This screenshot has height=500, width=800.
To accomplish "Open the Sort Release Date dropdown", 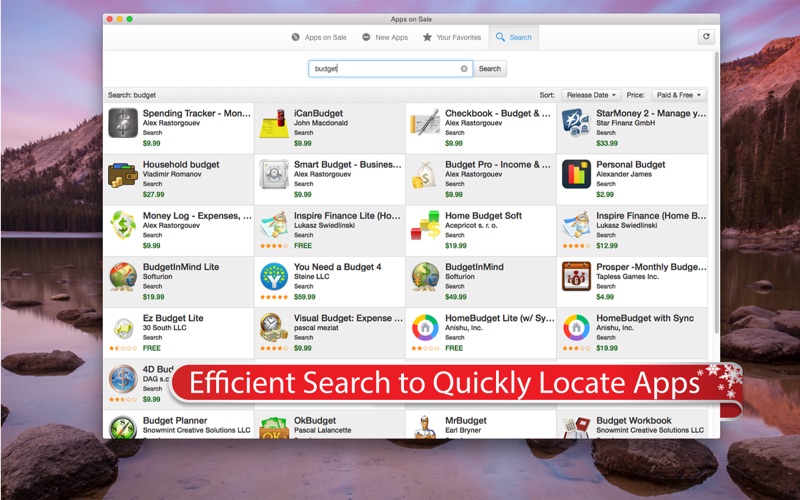I will [591, 95].
